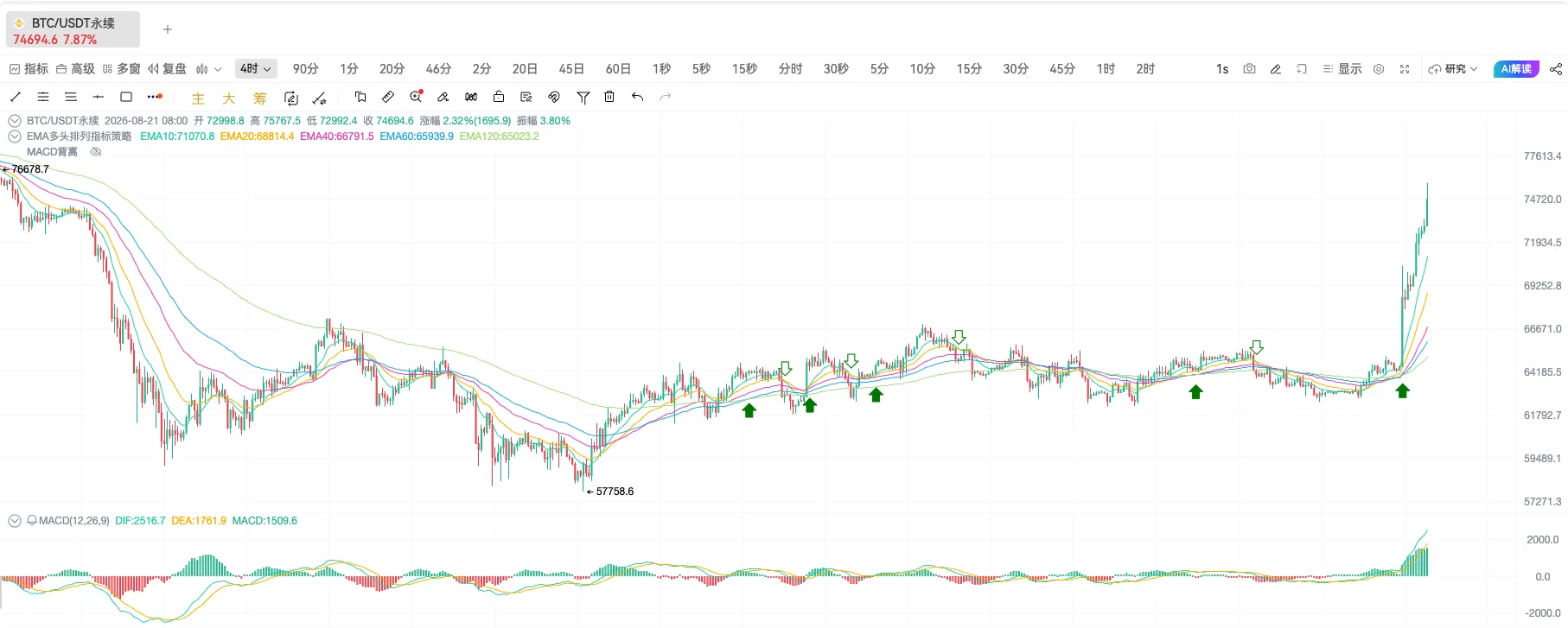Click the magnet snap candles icon
1568x628 pixels.
471,97
